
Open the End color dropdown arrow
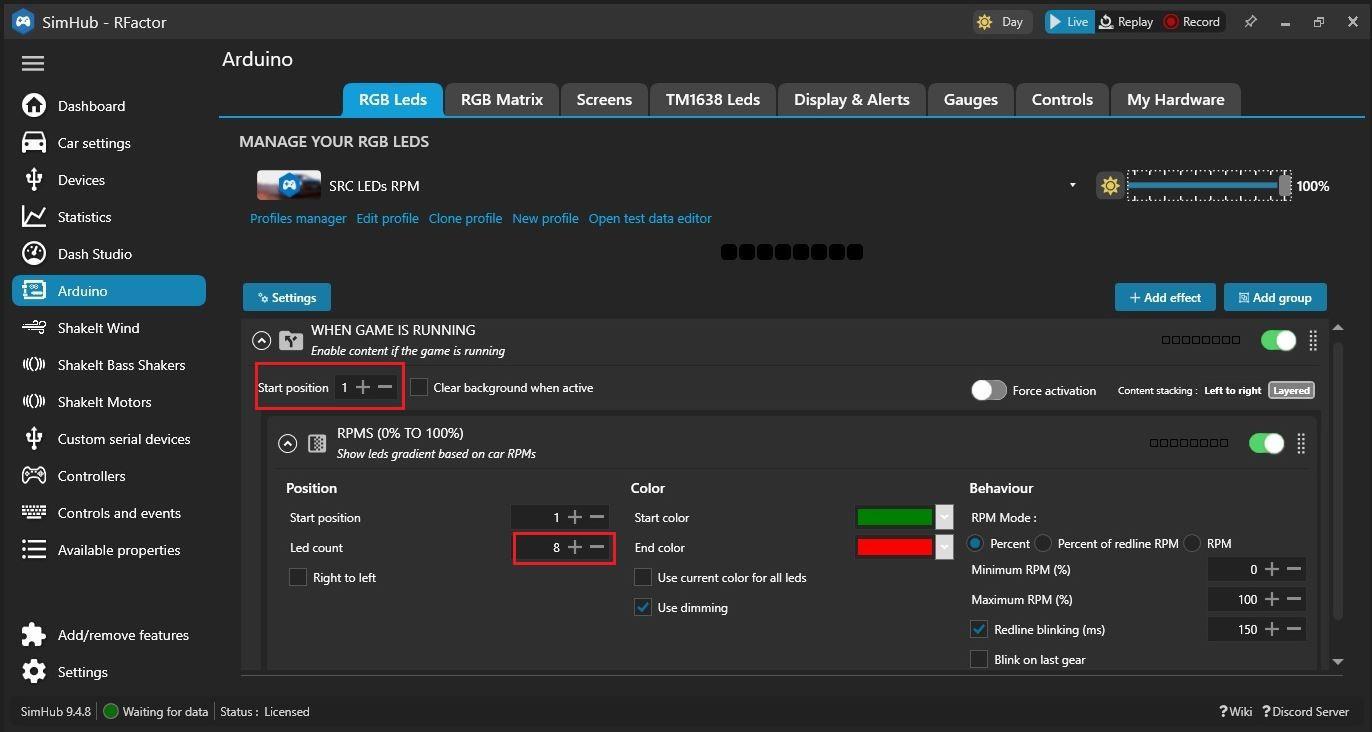coord(944,548)
